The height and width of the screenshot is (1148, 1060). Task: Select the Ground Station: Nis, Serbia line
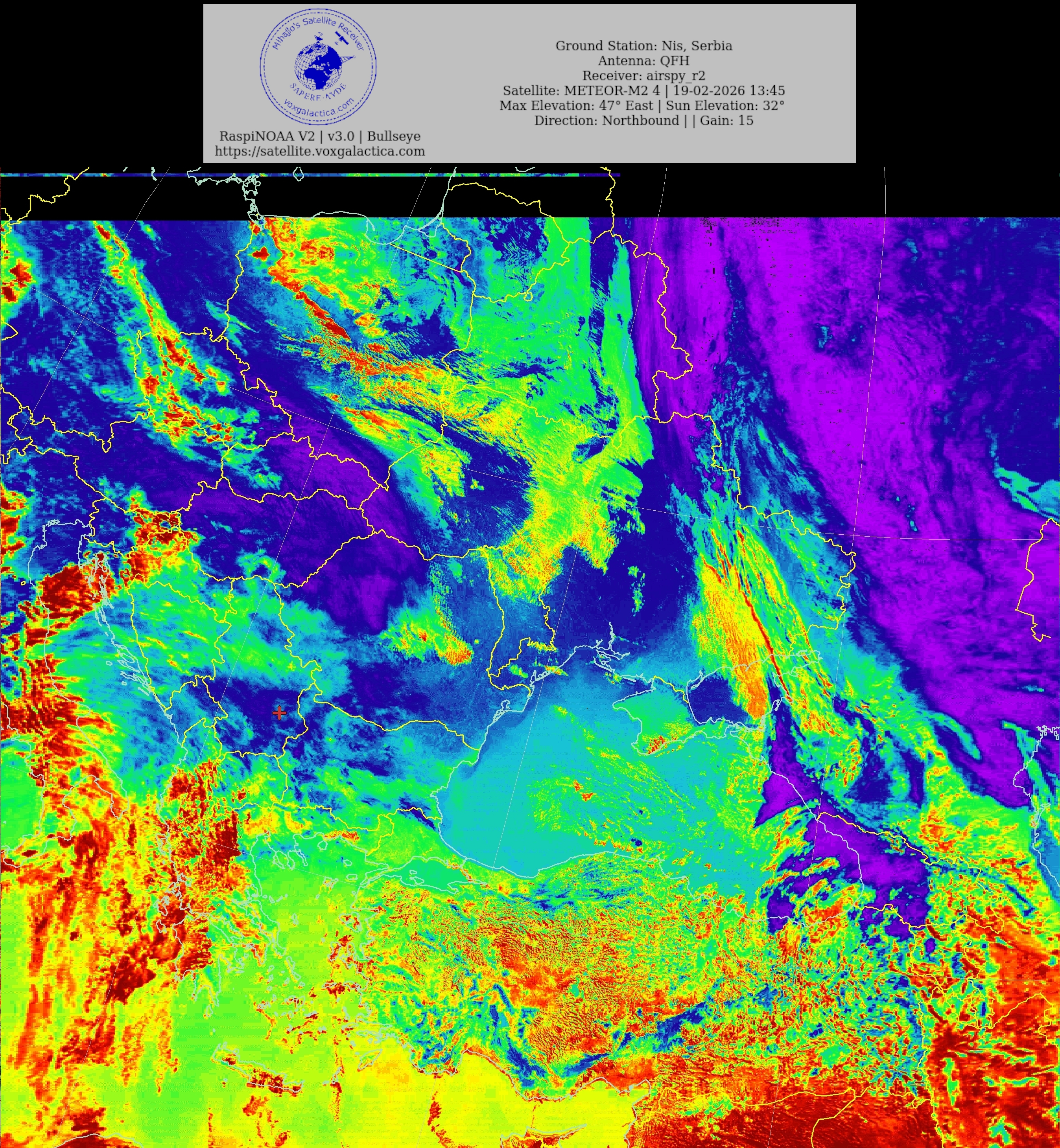pyautogui.click(x=643, y=46)
